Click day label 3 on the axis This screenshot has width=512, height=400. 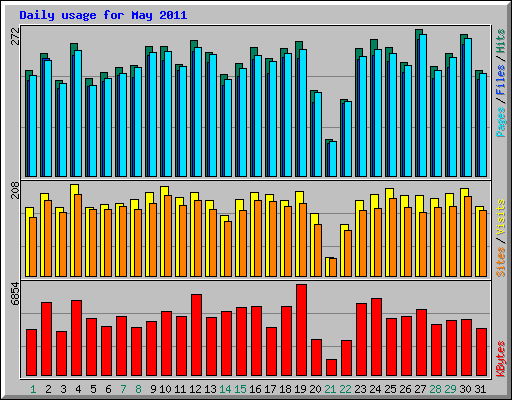(63, 389)
